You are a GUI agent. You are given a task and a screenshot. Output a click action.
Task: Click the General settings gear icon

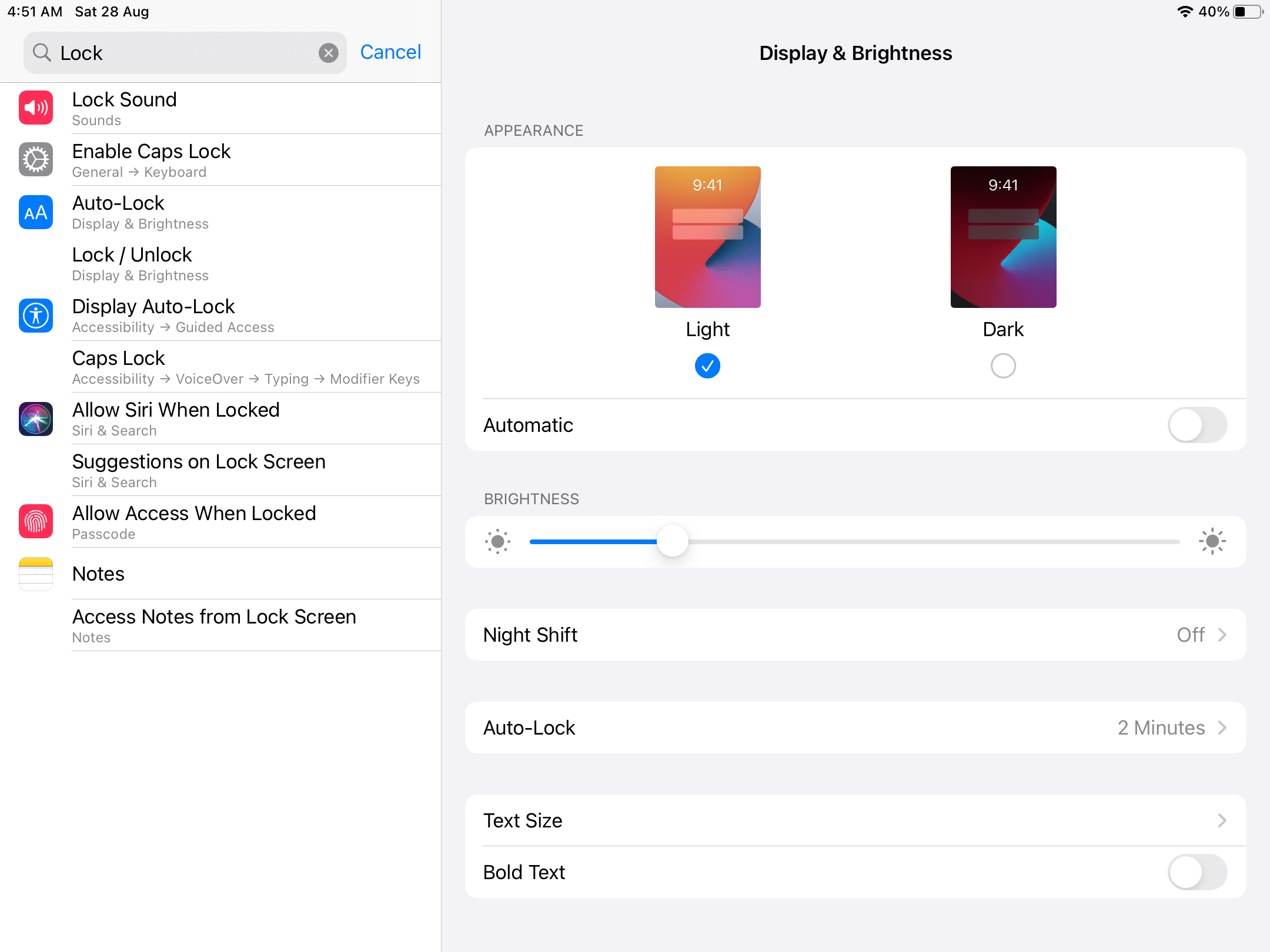tap(35, 159)
